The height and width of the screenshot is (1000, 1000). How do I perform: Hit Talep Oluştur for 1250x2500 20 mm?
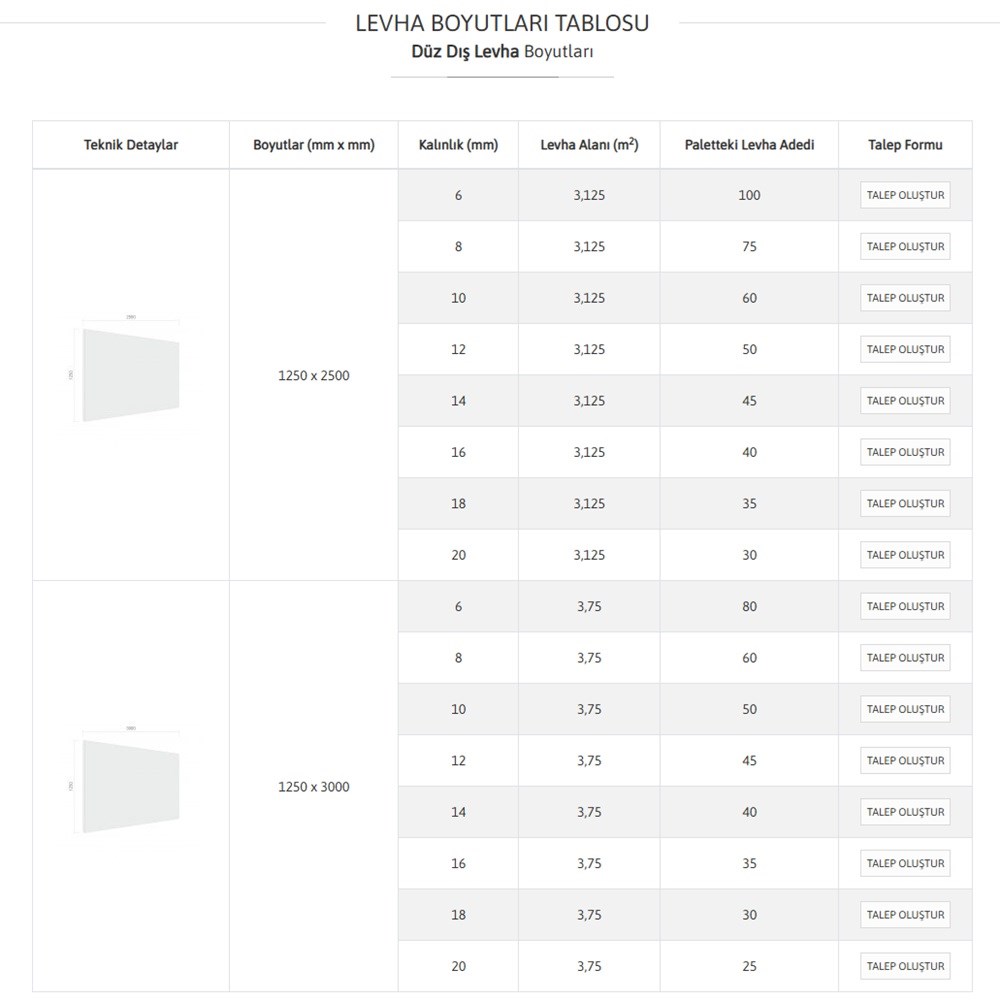coord(905,555)
